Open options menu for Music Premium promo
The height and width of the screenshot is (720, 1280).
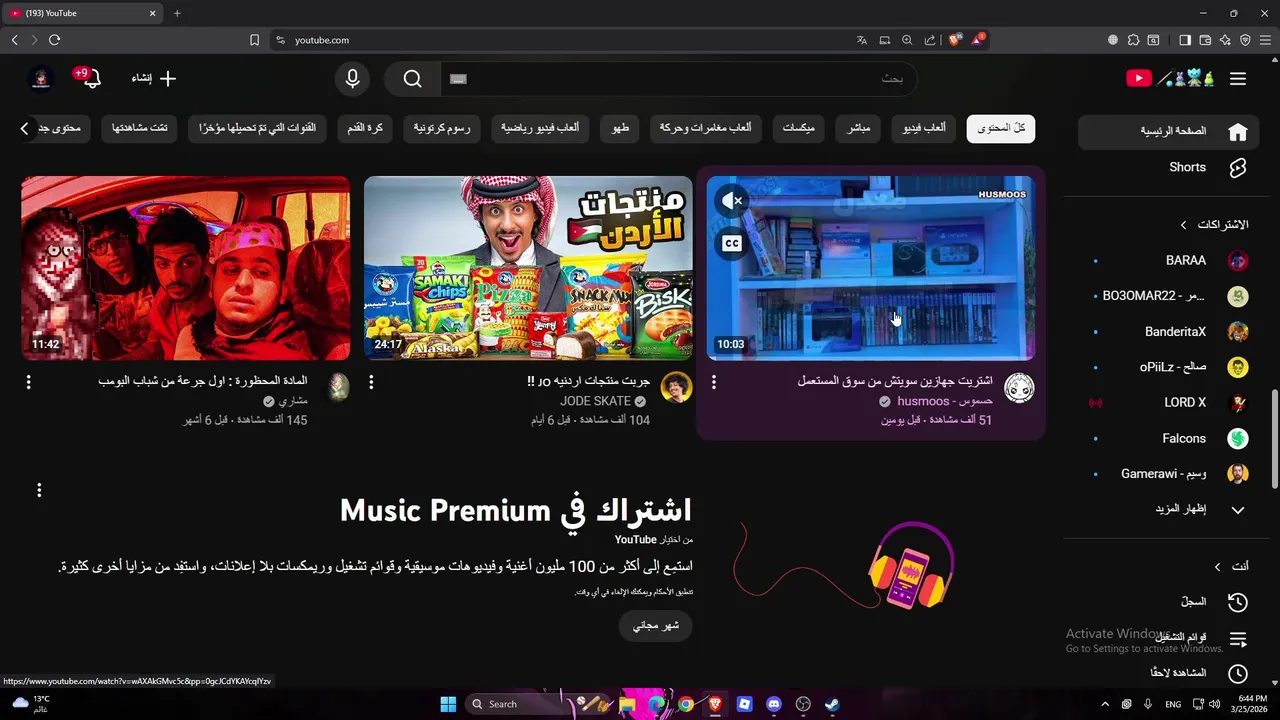coord(39,490)
